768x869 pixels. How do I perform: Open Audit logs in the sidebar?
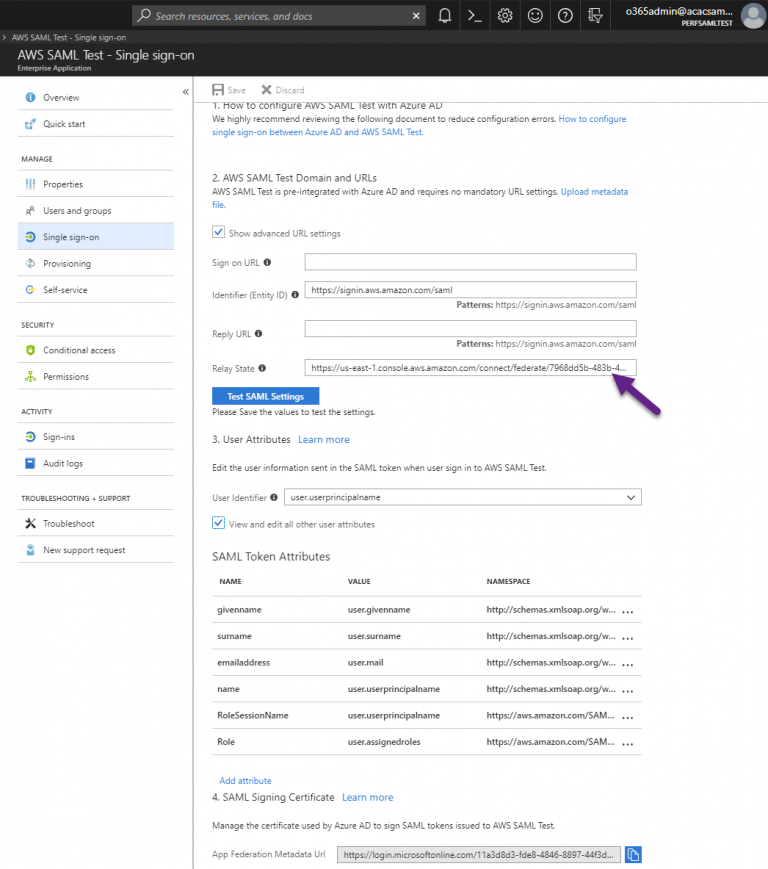(65, 461)
